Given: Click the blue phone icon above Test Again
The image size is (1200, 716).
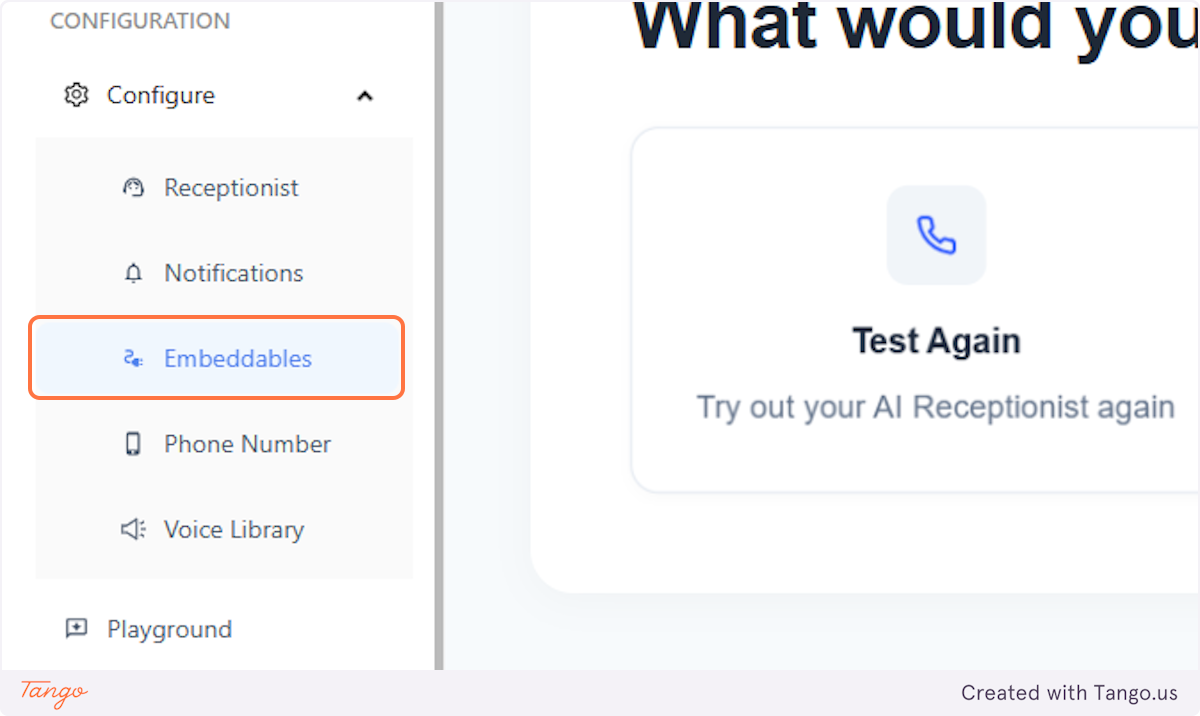Looking at the screenshot, I should coord(936,235).
